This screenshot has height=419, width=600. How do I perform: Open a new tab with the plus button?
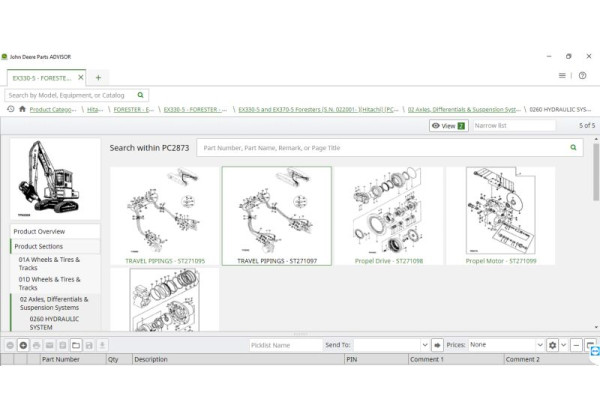pyautogui.click(x=98, y=77)
